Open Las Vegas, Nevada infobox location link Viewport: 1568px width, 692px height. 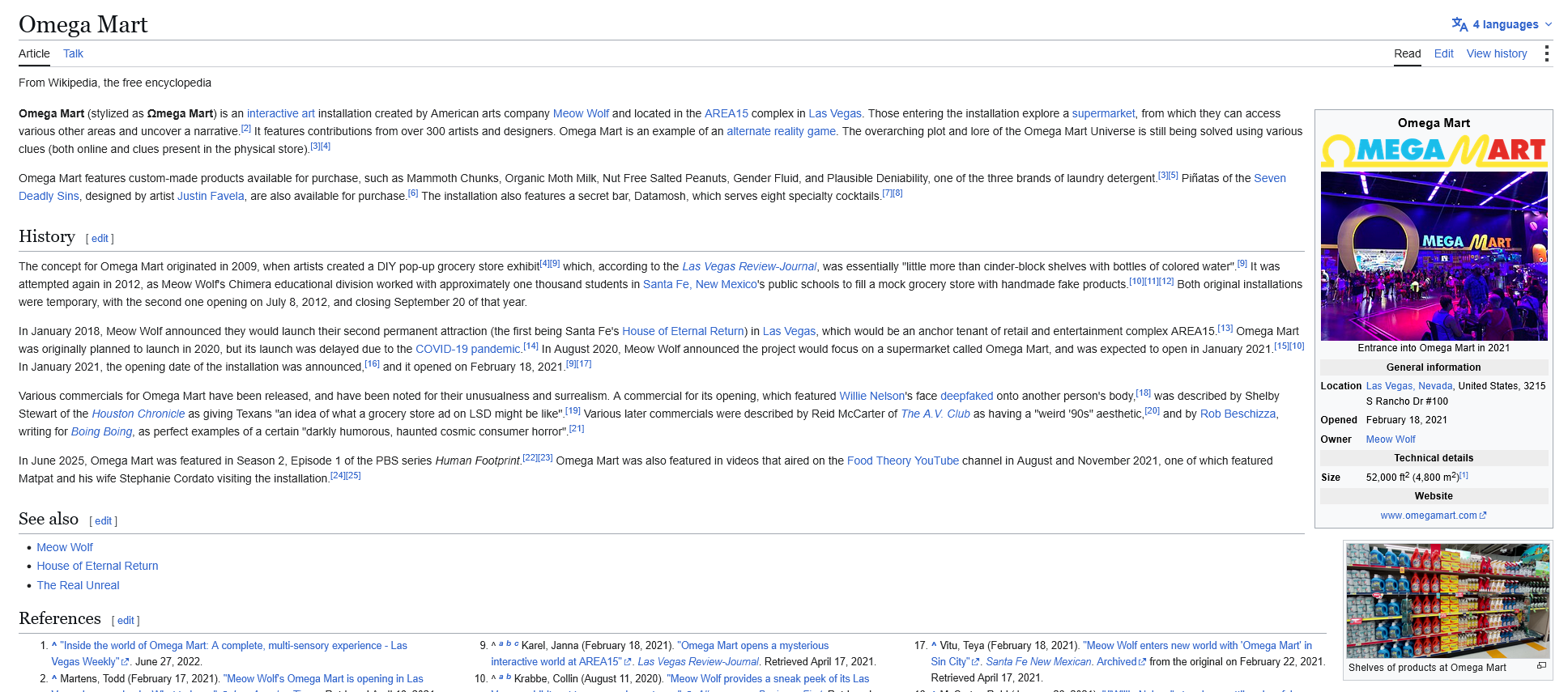1409,386
